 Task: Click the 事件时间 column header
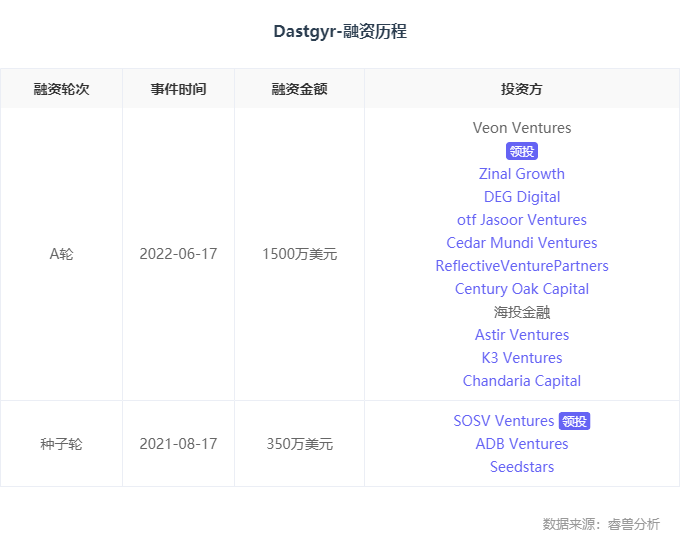(178, 89)
